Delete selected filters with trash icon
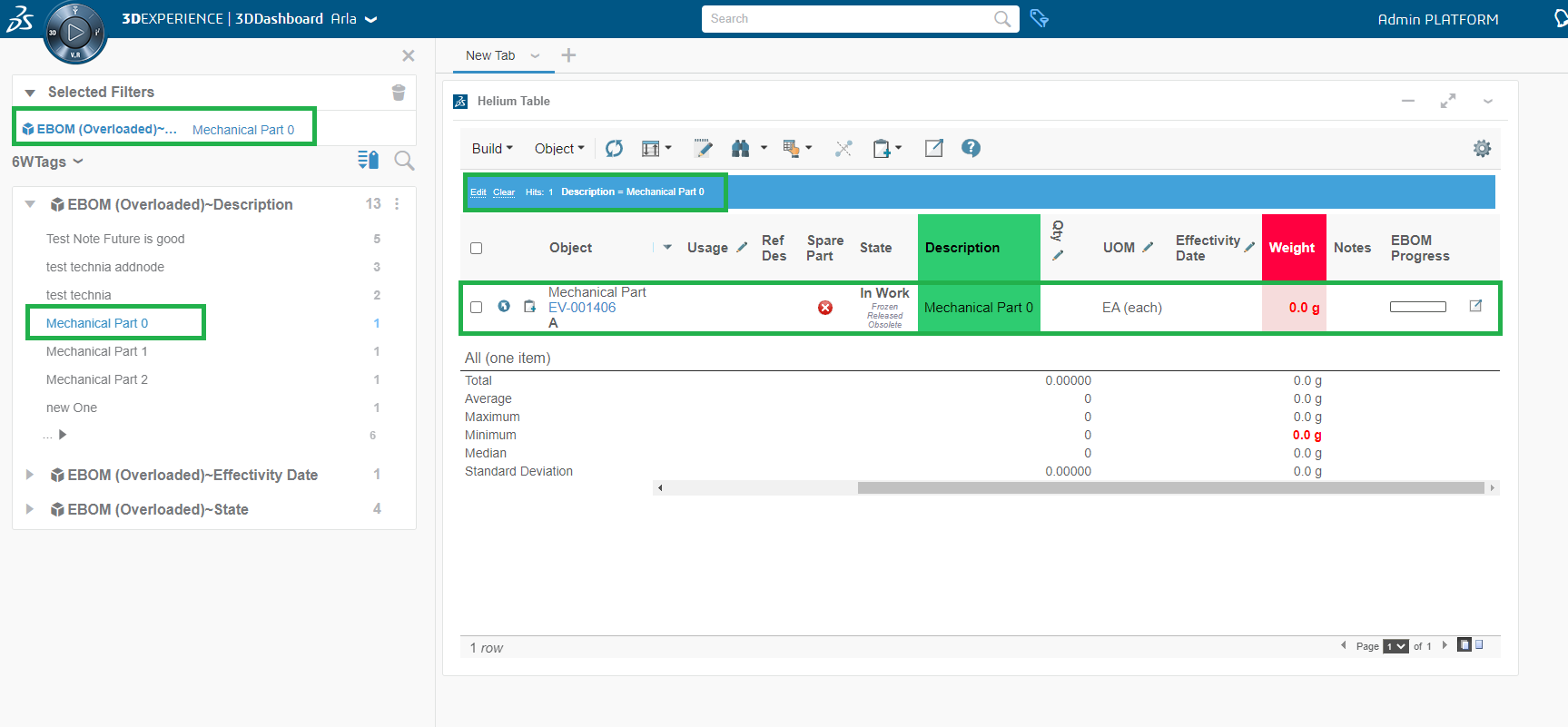 [398, 93]
